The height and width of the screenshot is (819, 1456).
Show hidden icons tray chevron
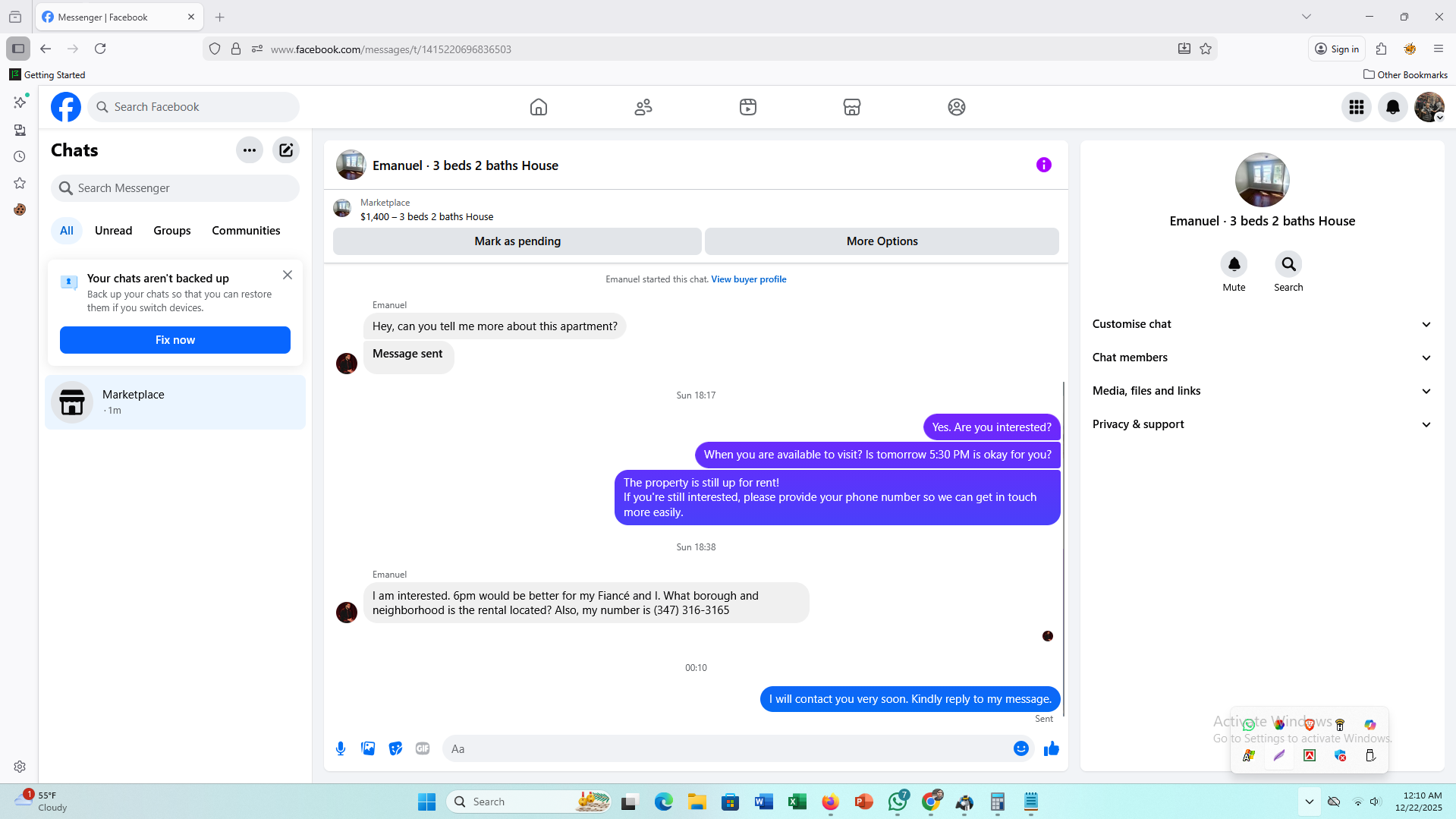1310,802
